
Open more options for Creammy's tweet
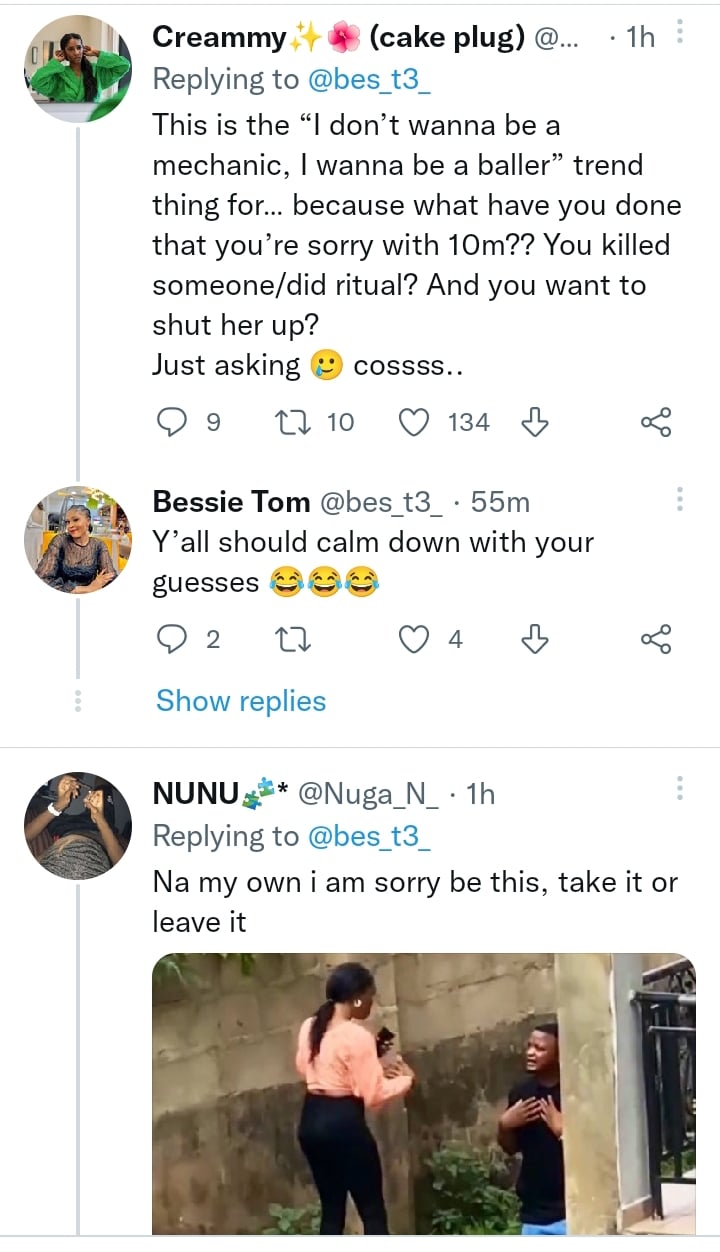click(x=679, y=34)
